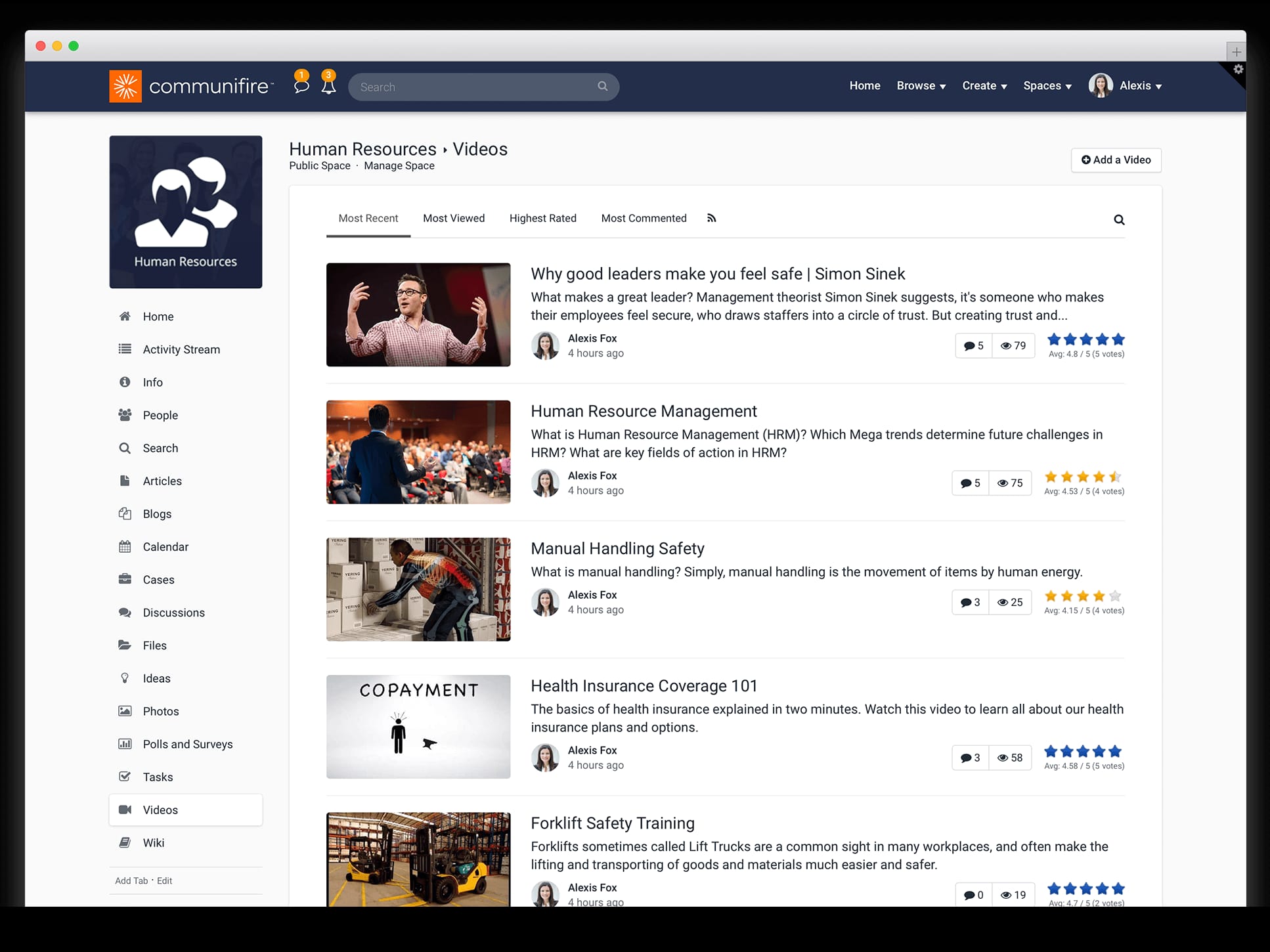
Task: Open the settings gear in the corner
Action: tap(1238, 69)
